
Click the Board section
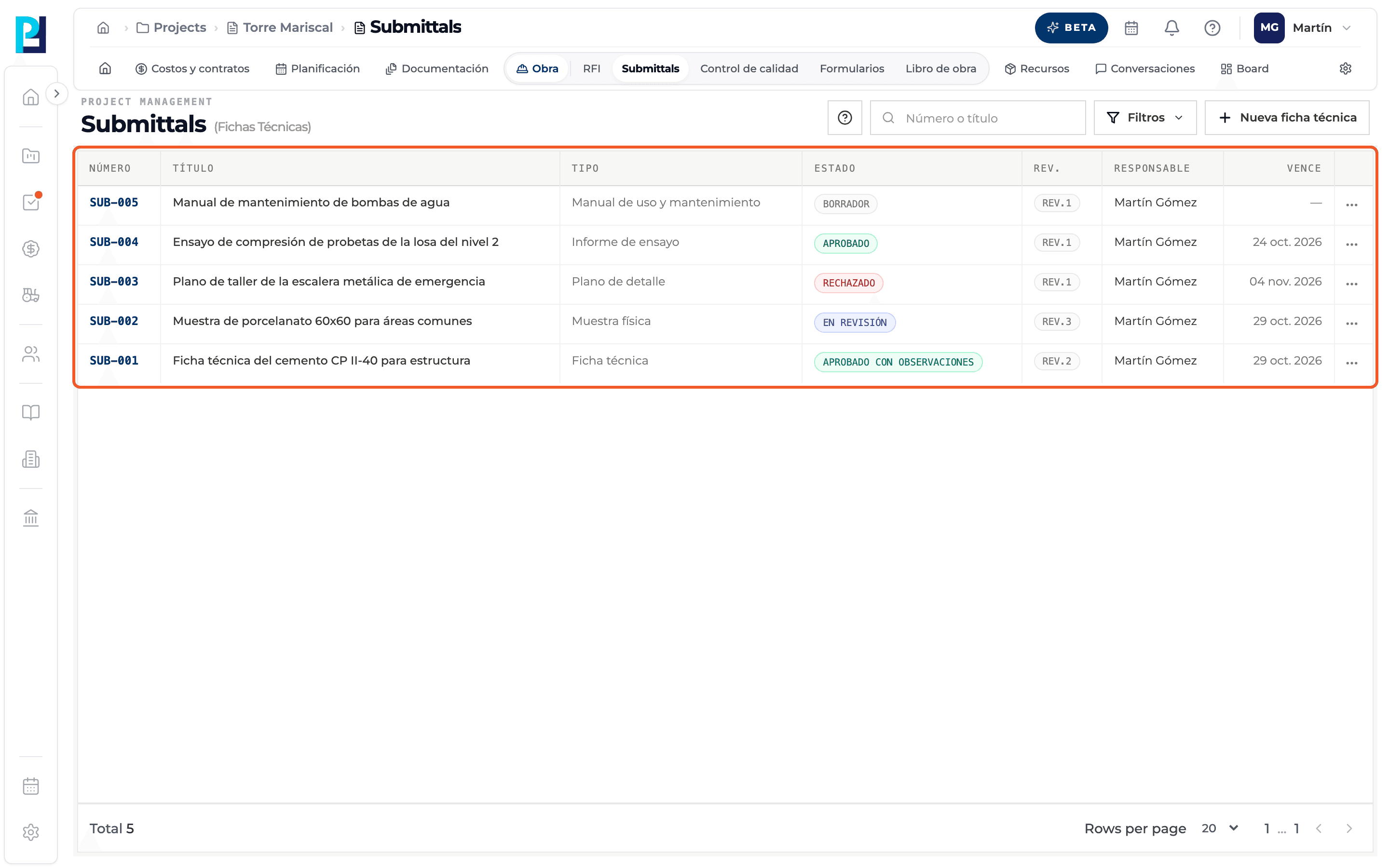tap(1244, 68)
